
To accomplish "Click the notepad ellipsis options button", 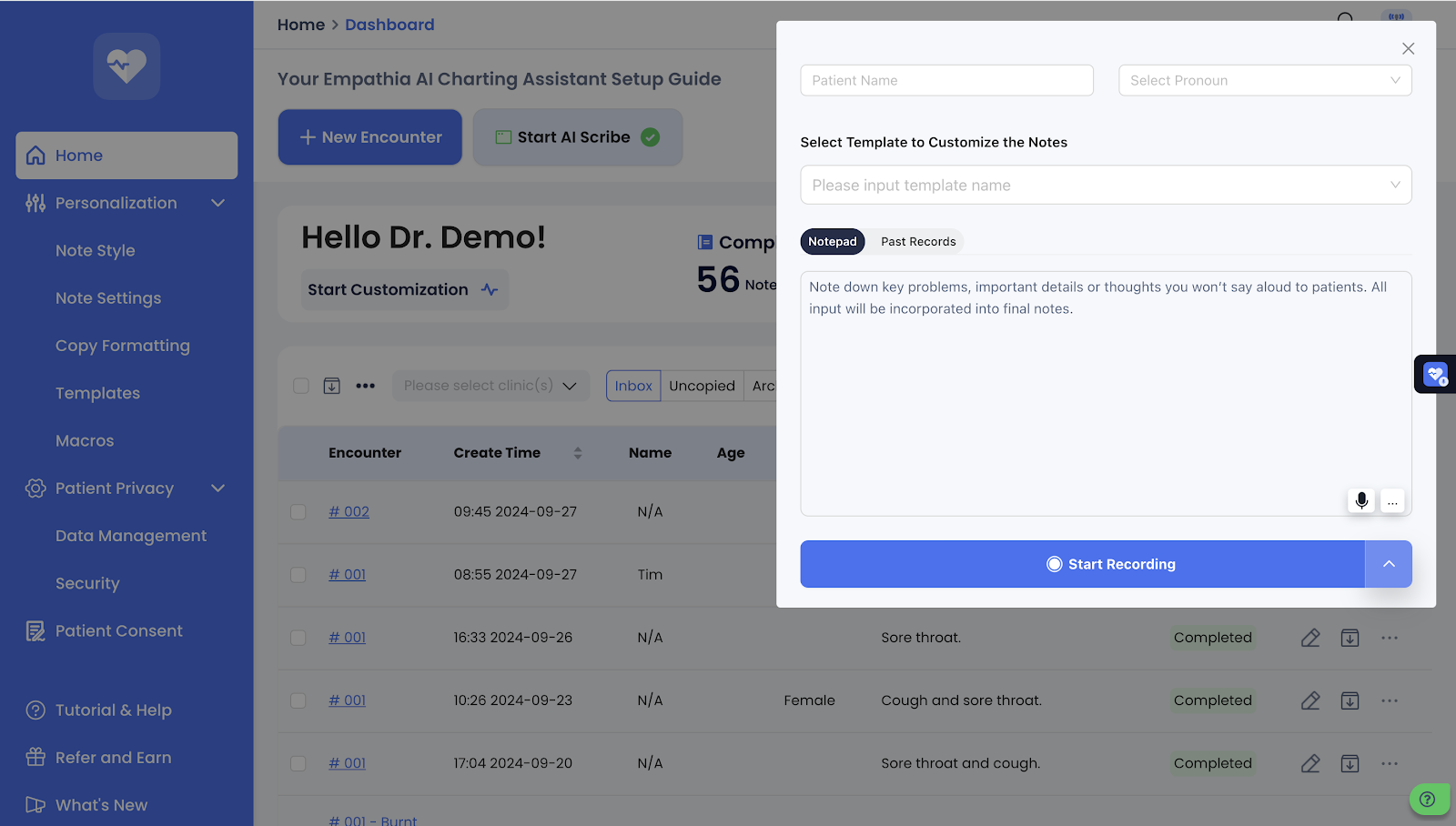I will tap(1392, 501).
